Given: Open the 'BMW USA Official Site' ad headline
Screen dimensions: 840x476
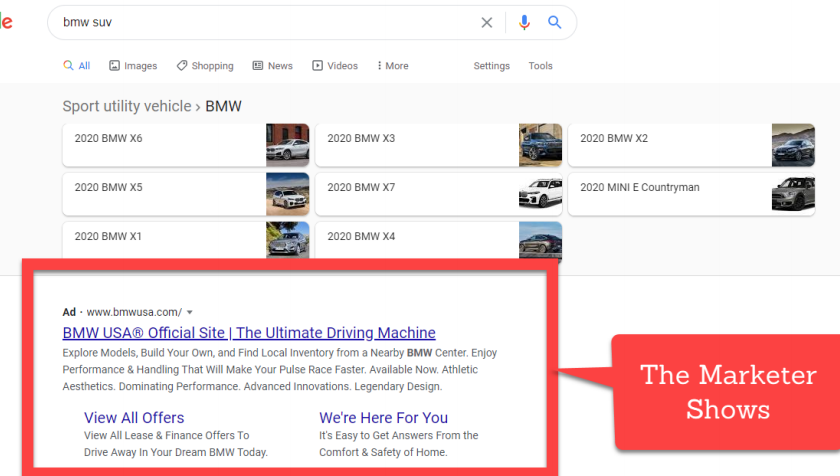Looking at the screenshot, I should click(249, 333).
